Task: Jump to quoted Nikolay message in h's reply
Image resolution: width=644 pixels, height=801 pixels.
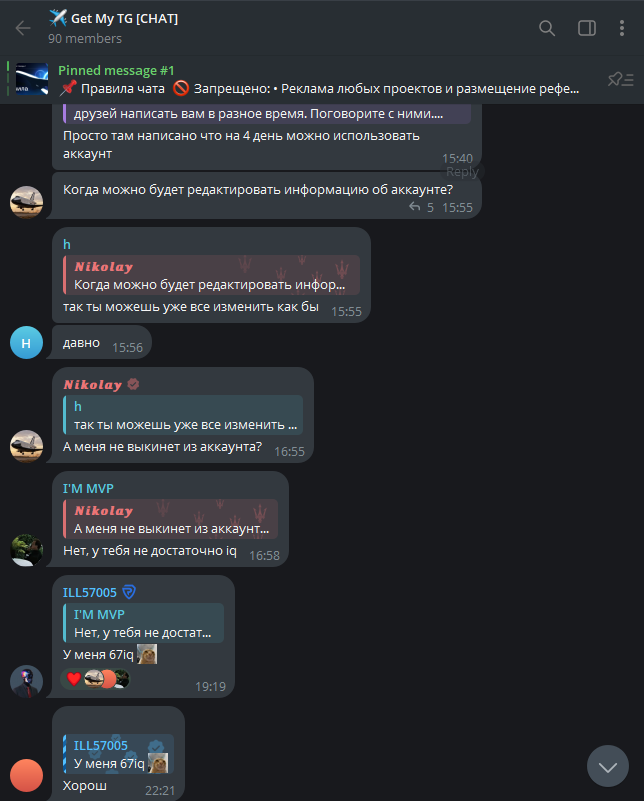Action: pos(211,275)
